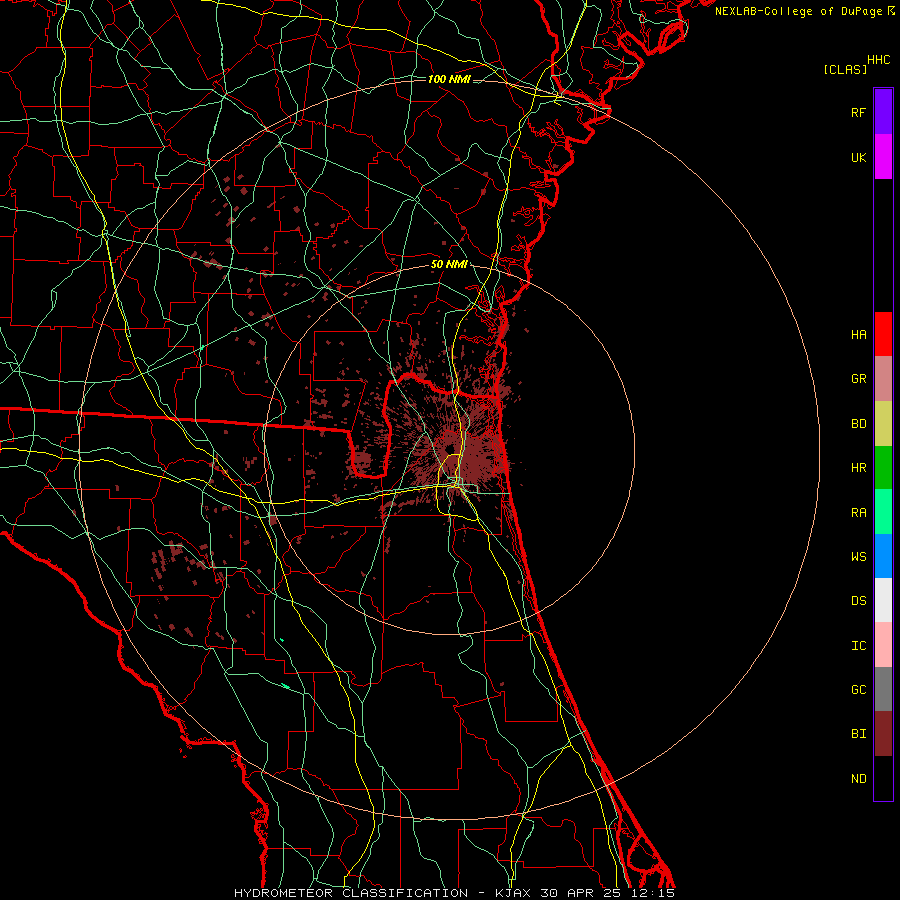The width and height of the screenshot is (900, 900).
Task: Click the BI brown legend swatch
Action: (x=883, y=734)
